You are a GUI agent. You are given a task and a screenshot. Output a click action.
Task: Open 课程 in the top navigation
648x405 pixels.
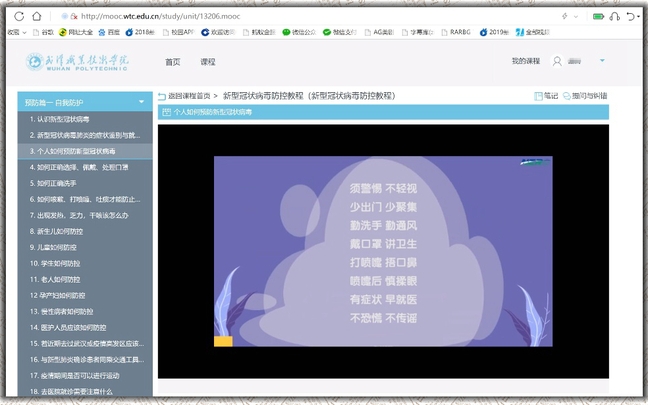tap(207, 62)
